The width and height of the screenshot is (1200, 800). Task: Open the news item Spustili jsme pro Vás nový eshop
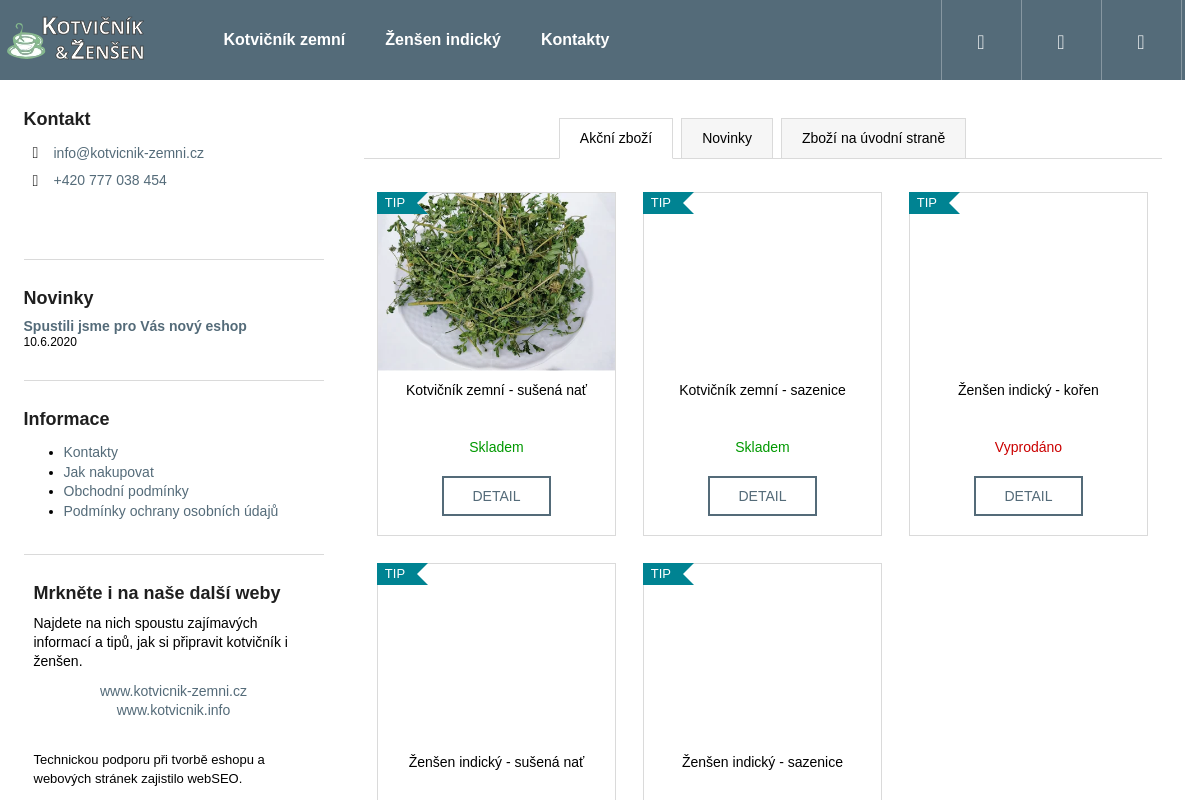click(x=135, y=326)
